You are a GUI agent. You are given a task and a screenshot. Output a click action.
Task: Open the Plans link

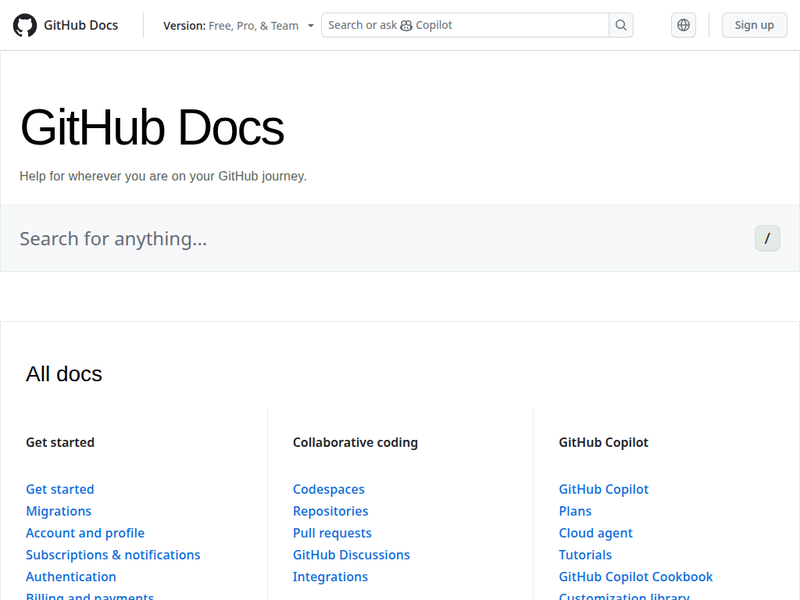pyautogui.click(x=575, y=511)
